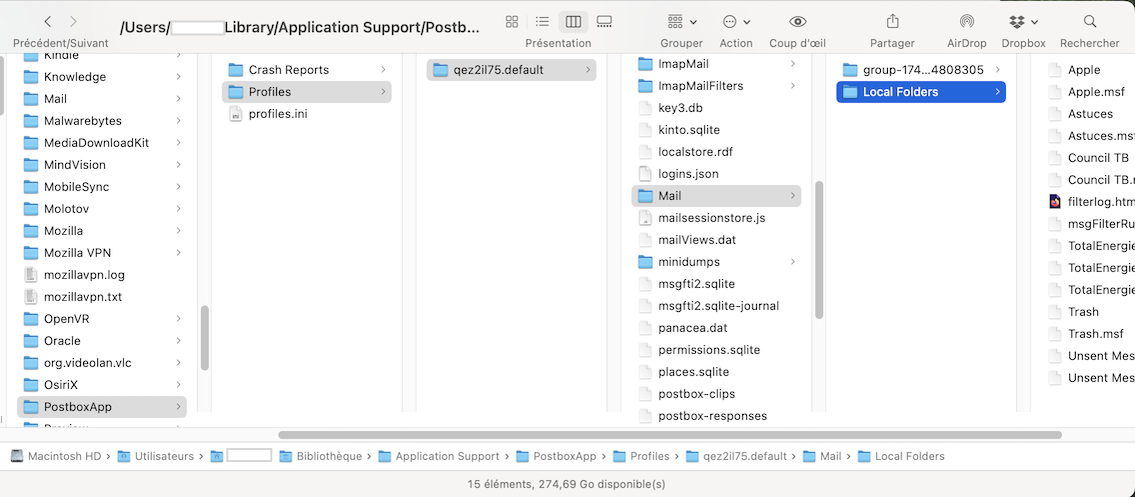Image resolution: width=1135 pixels, height=497 pixels.
Task: Expand the MediaDownloadKit folder chevron
Action: click(178, 143)
